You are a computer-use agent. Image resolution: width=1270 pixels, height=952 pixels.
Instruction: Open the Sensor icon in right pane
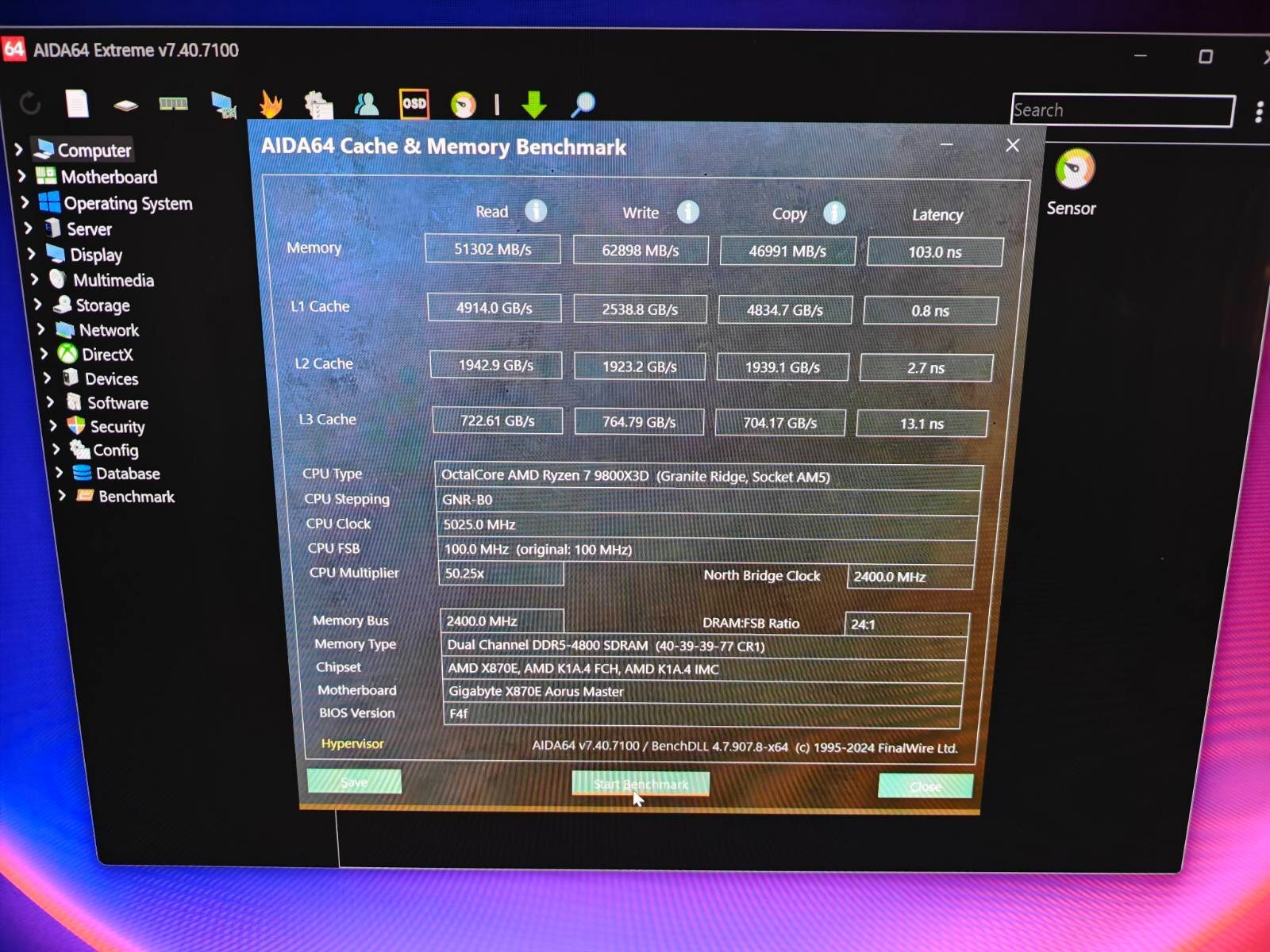1074,168
